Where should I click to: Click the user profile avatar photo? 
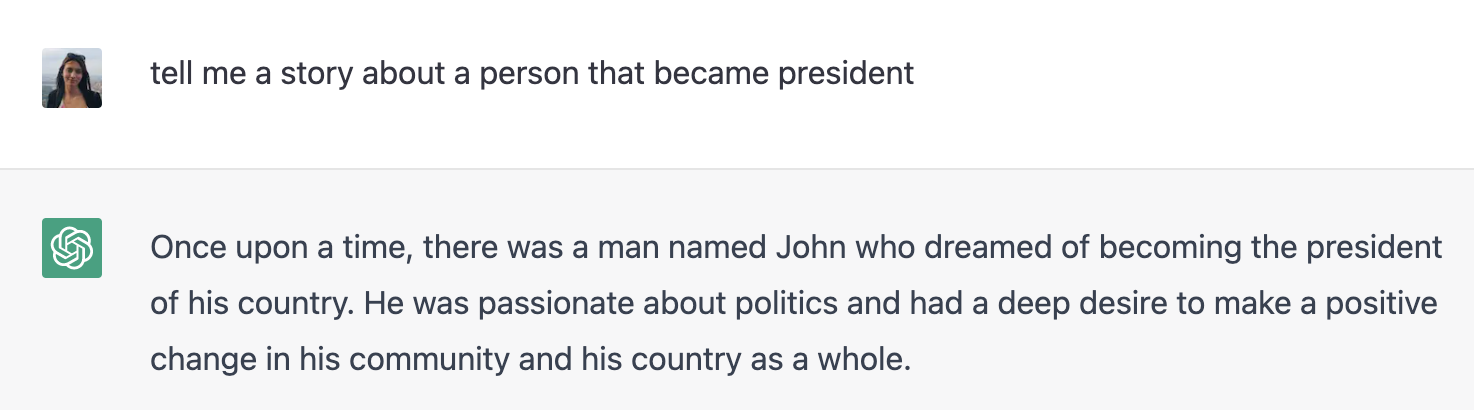coord(72,77)
